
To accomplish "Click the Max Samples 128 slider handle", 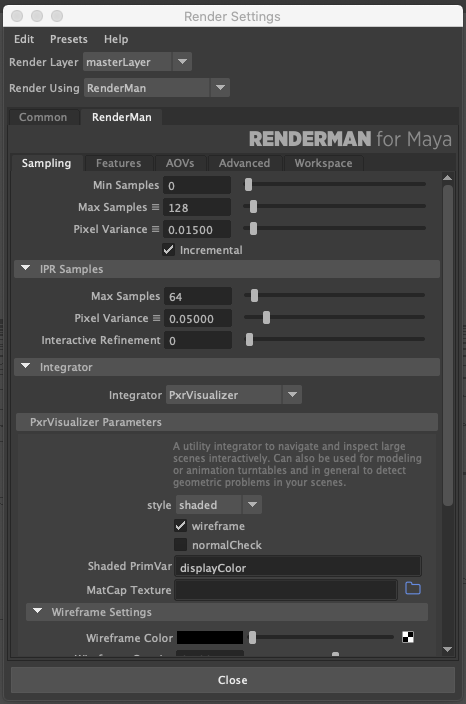I will [x=253, y=206].
